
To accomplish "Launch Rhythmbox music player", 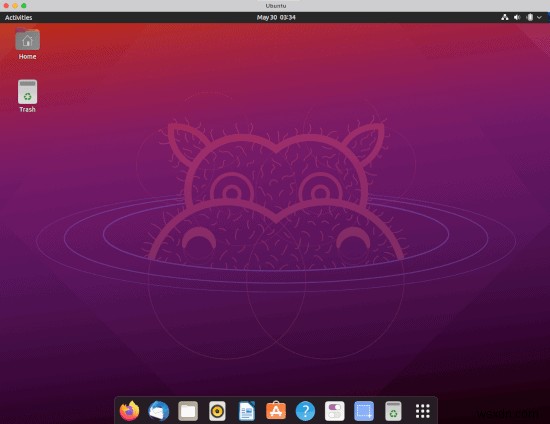I will 217,411.
